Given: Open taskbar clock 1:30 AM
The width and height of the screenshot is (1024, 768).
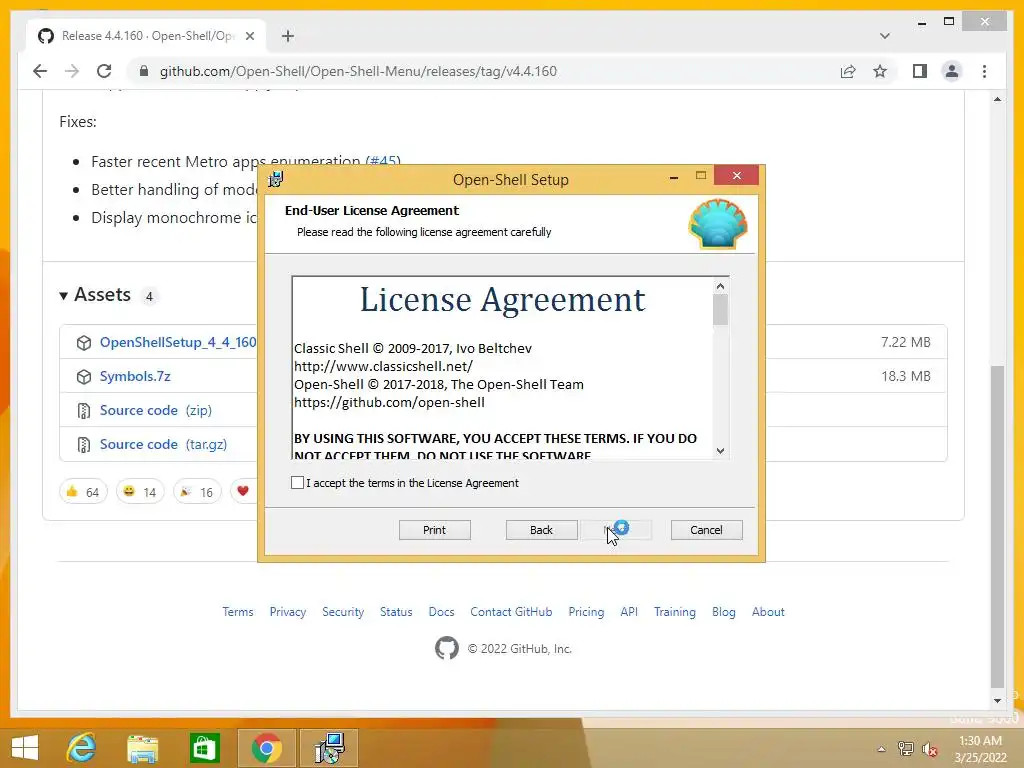Looking at the screenshot, I should click(x=980, y=749).
